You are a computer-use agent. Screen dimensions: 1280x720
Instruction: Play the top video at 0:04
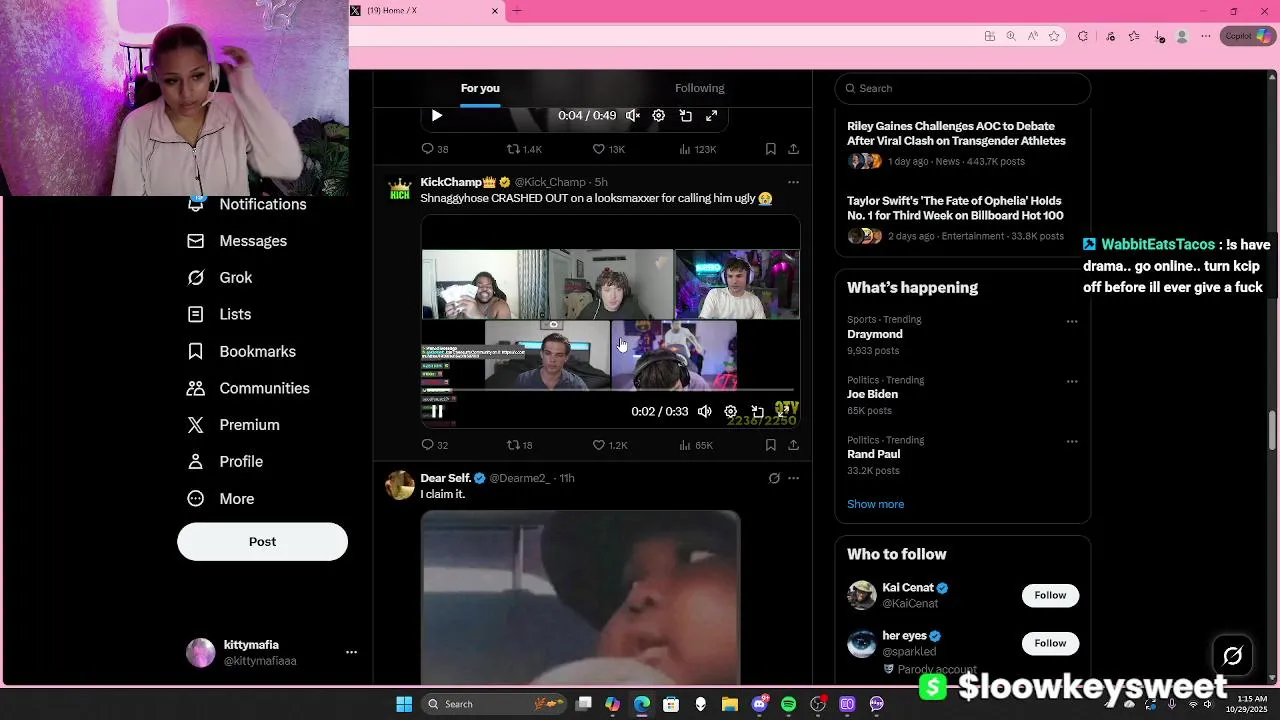point(437,116)
